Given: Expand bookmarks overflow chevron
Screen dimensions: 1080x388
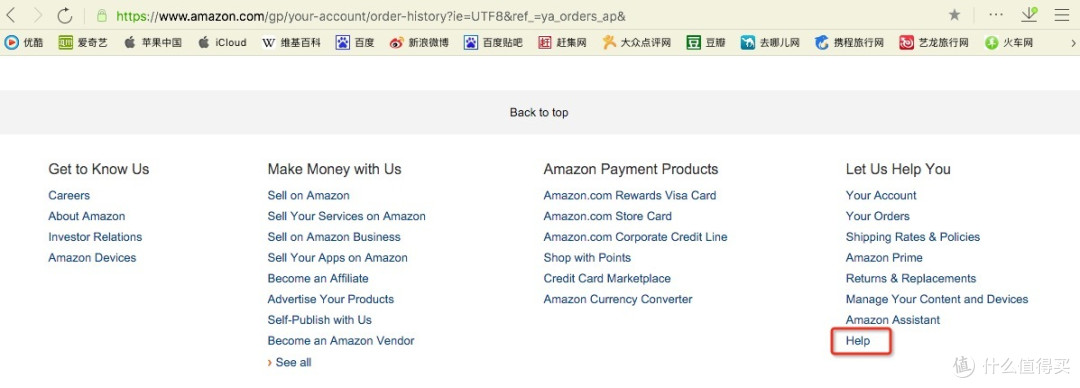Looking at the screenshot, I should 1072,43.
